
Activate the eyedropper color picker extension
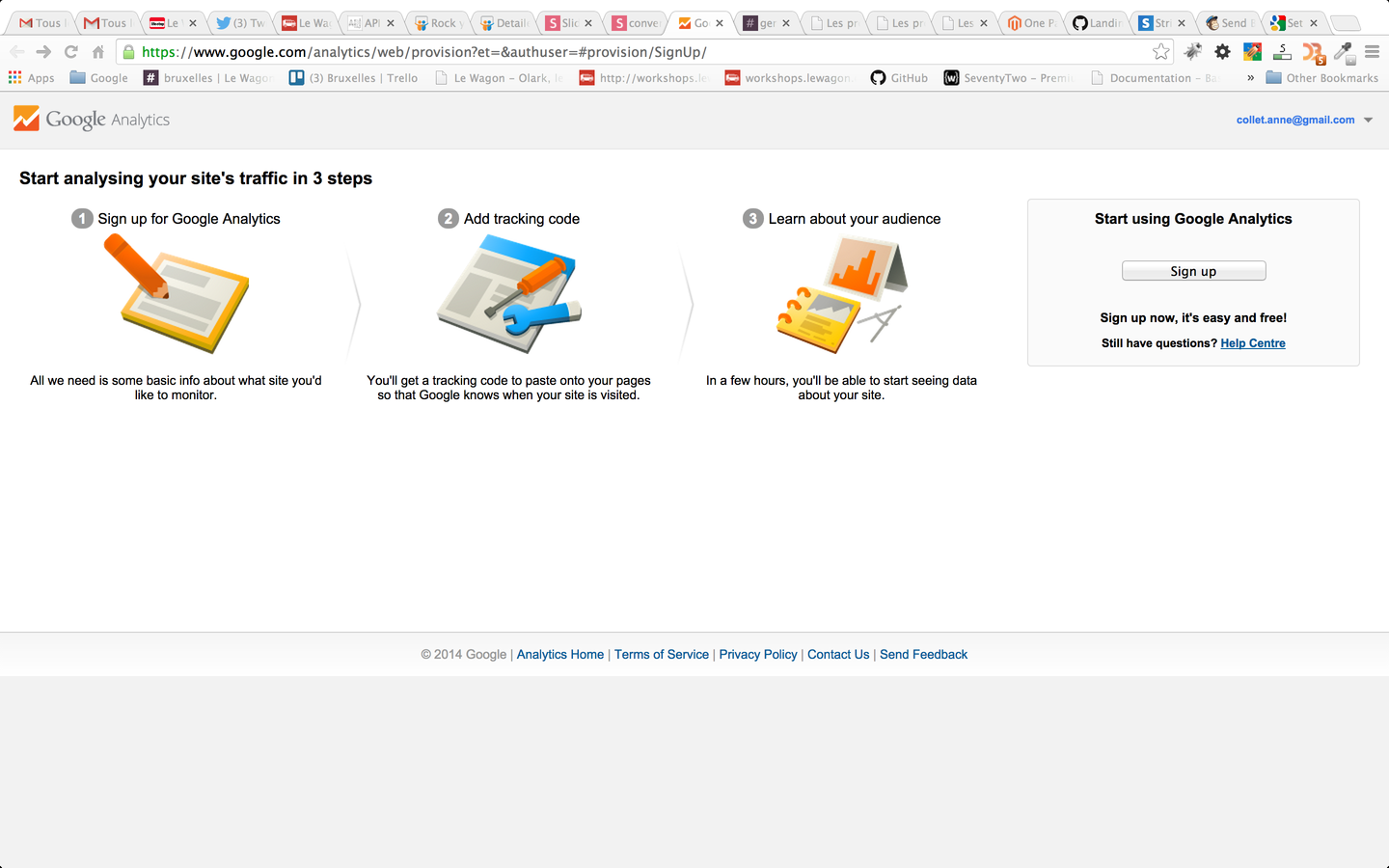click(1344, 53)
